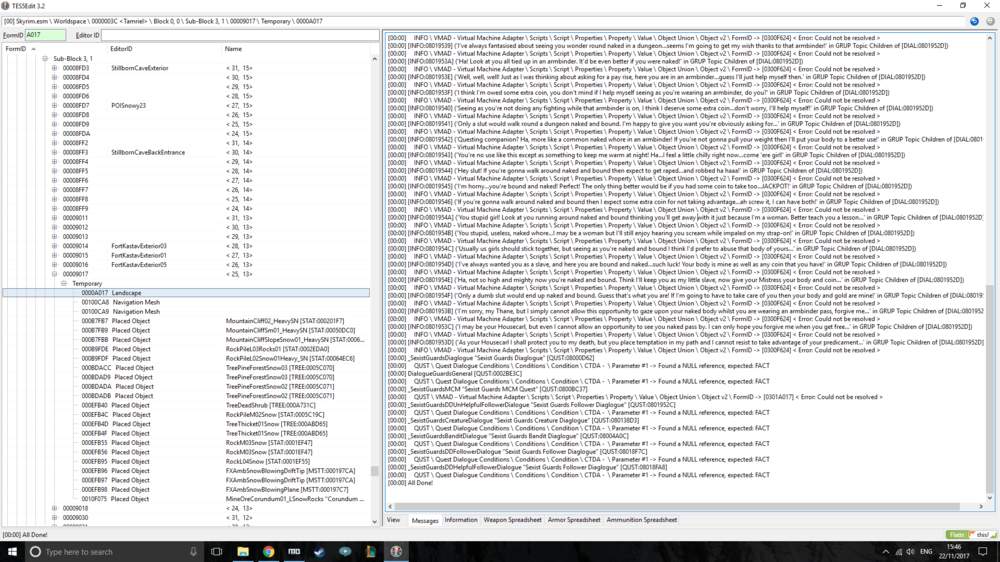
Task: Launch Google Chrome from taskbar
Action: point(268,551)
